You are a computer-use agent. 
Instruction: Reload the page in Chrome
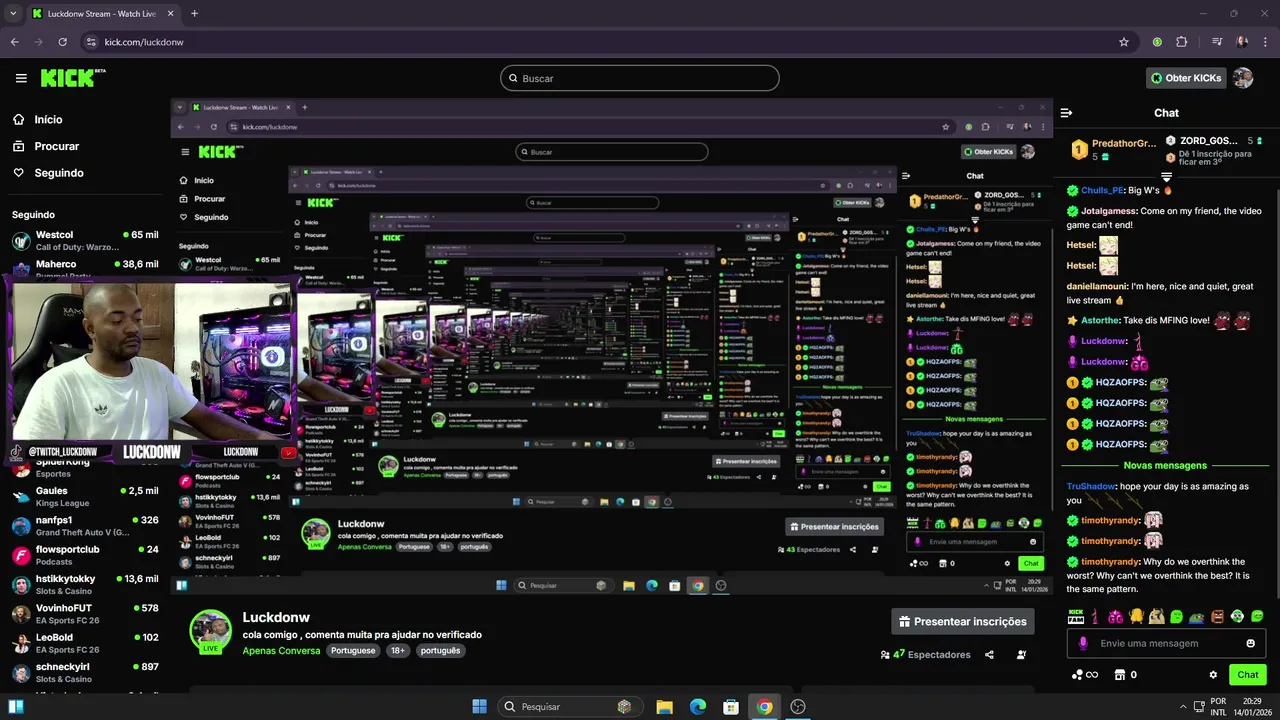[62, 42]
